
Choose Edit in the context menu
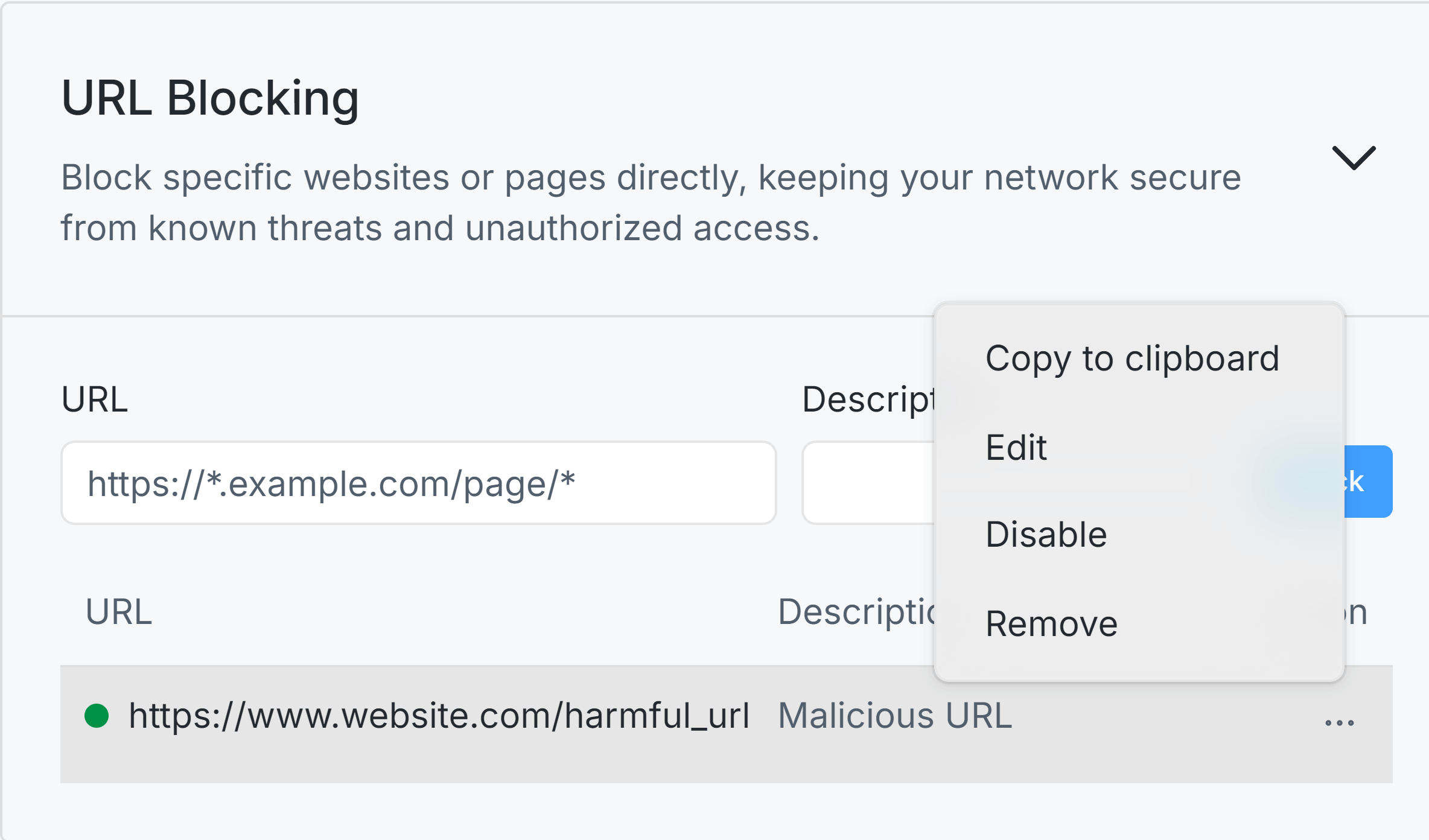1016,447
